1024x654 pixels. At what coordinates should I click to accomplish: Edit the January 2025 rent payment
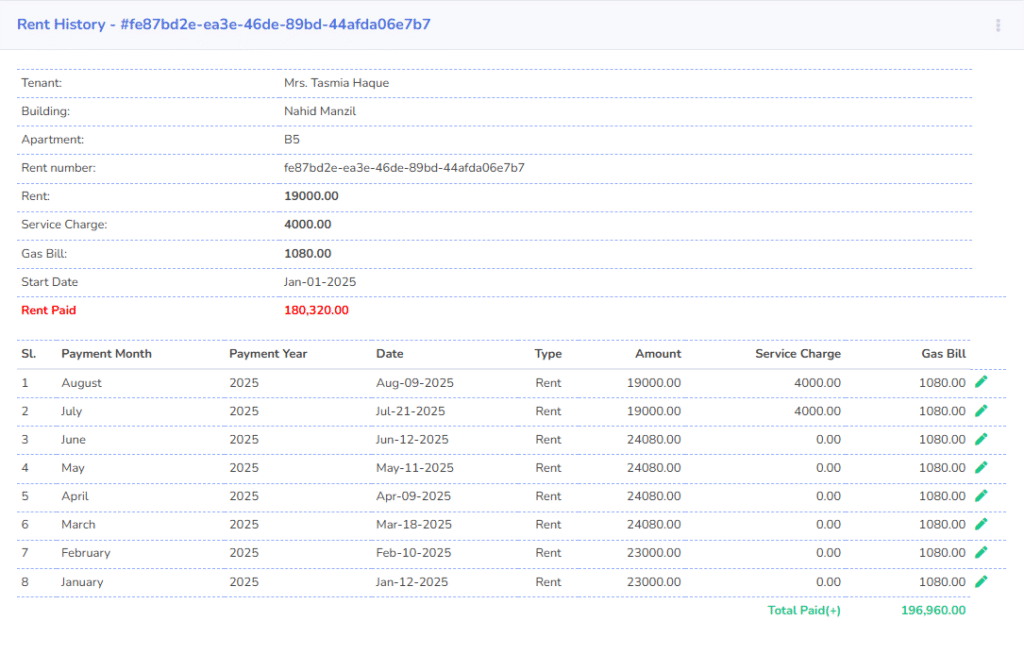[981, 581]
